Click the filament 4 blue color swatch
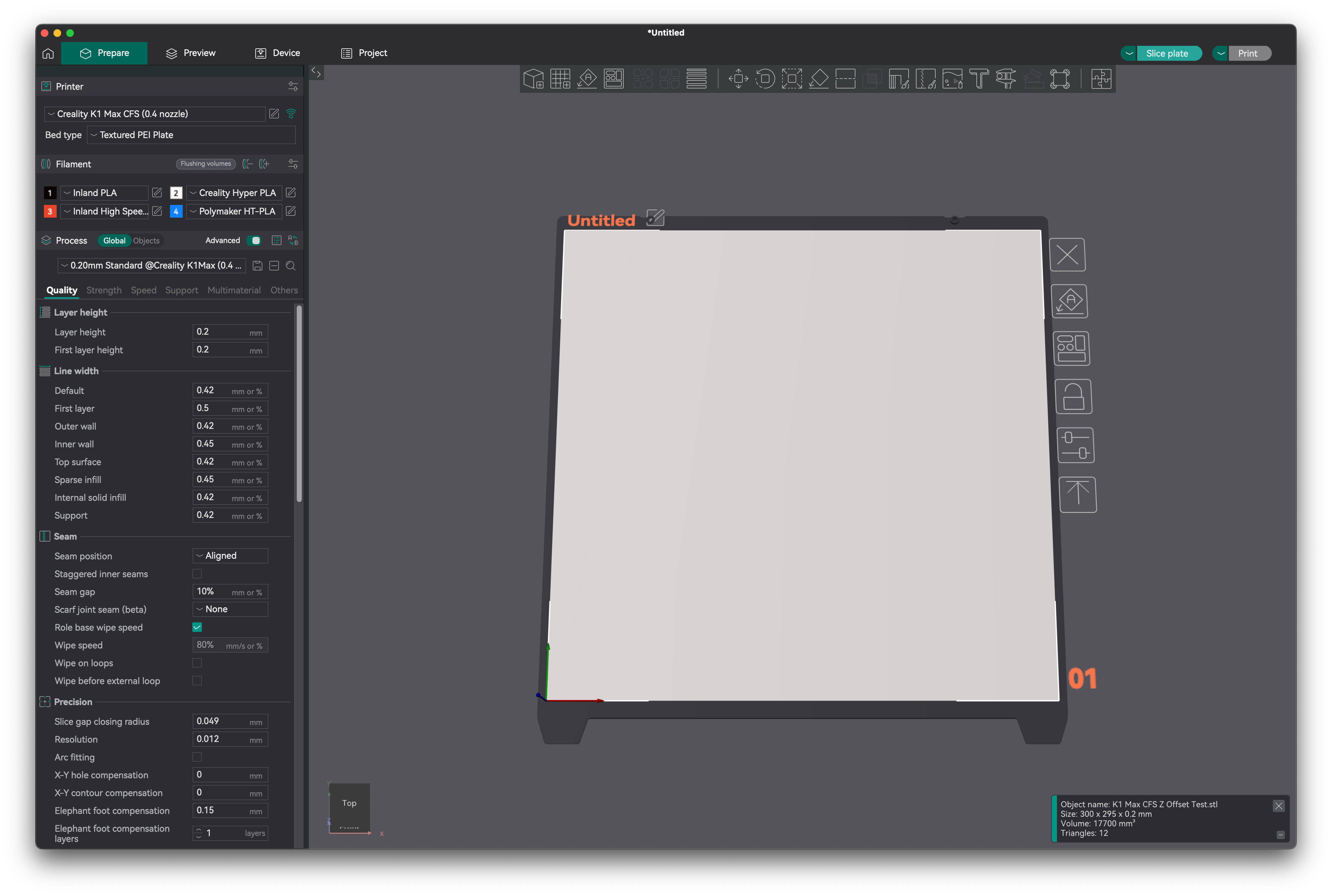1332x896 pixels. 176,211
